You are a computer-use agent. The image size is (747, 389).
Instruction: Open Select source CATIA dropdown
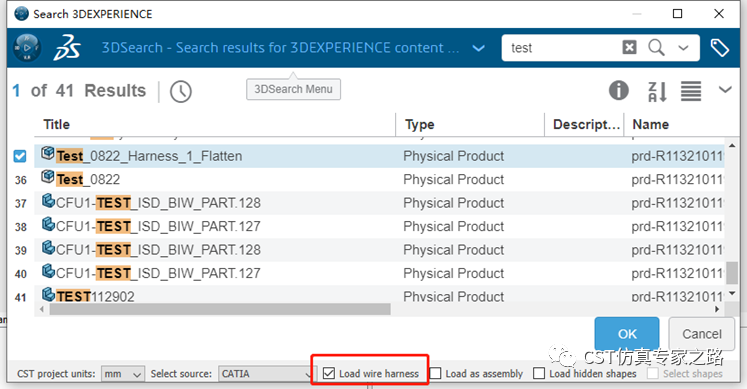(265, 374)
